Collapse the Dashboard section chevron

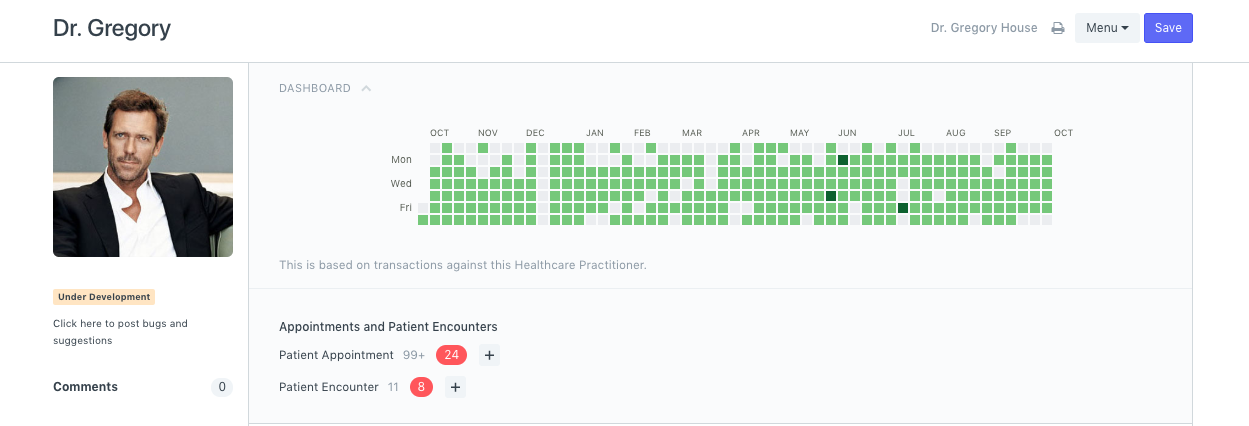(366, 88)
